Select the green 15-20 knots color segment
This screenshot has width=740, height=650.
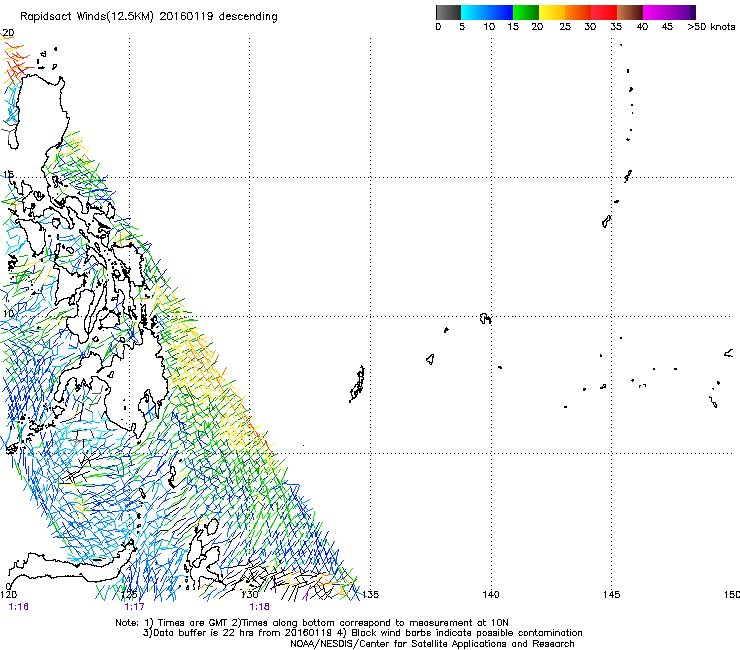(526, 12)
